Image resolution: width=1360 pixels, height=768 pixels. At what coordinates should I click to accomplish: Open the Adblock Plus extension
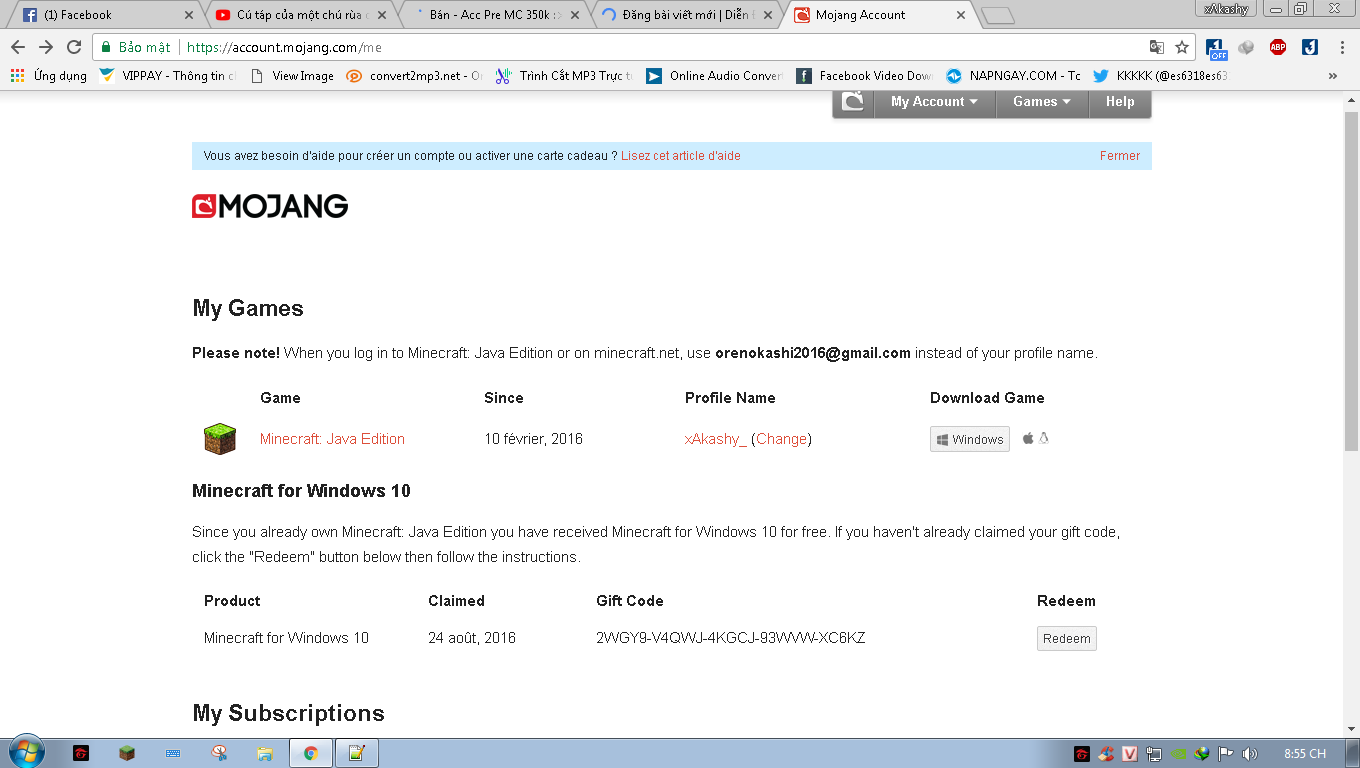click(1278, 47)
